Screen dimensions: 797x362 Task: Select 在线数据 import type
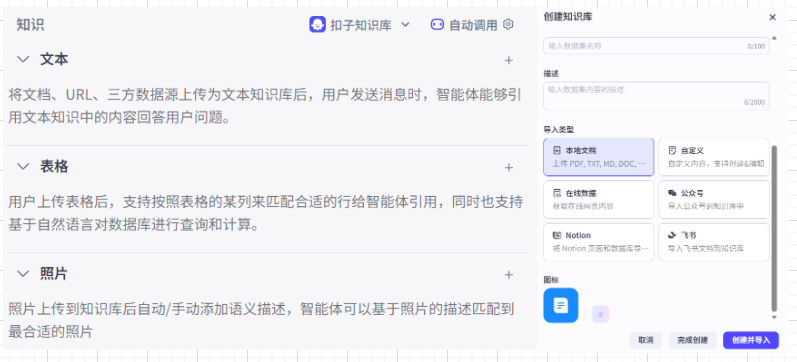click(599, 200)
